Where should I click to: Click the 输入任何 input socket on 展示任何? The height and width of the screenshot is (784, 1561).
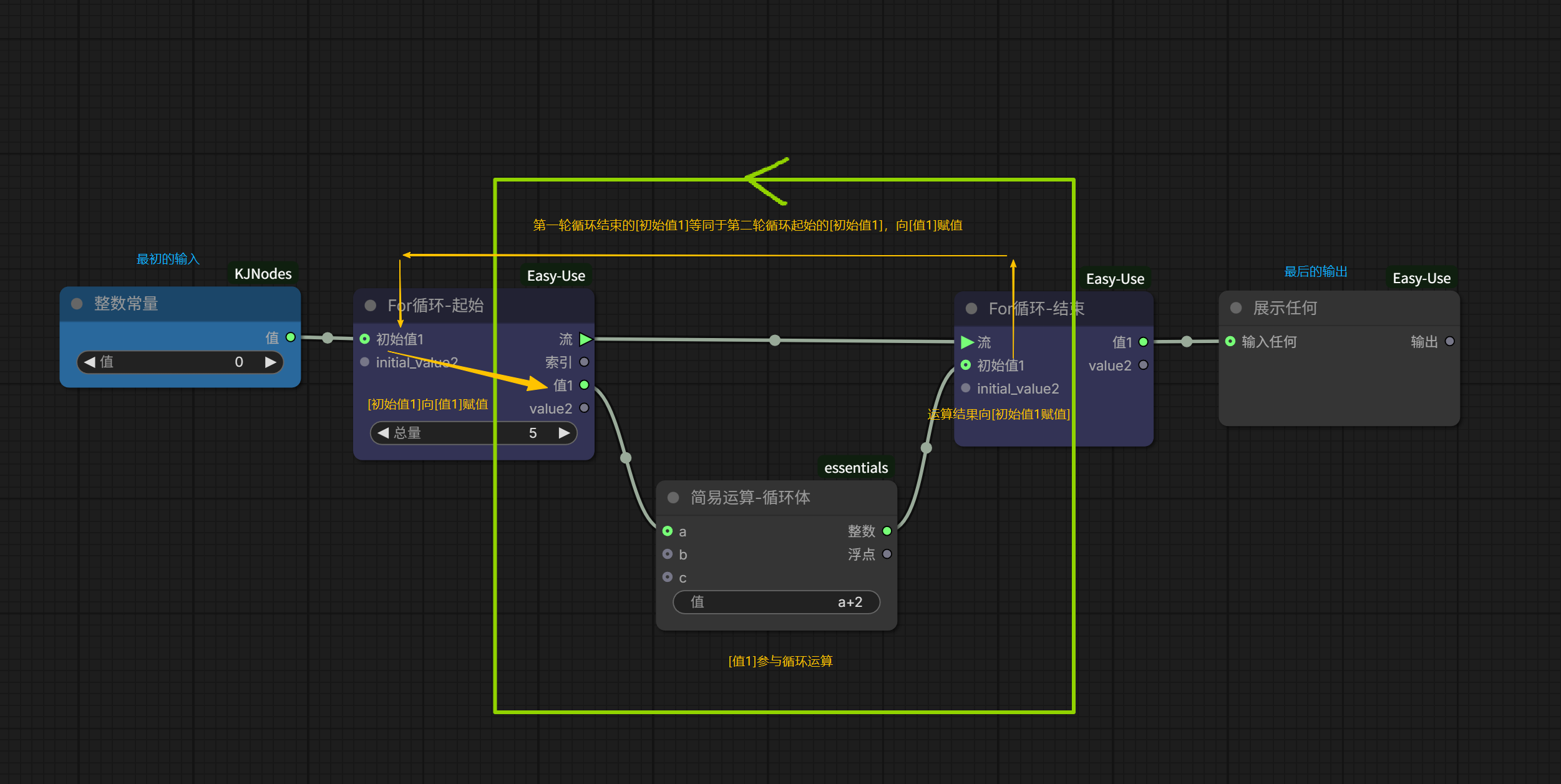1230,341
